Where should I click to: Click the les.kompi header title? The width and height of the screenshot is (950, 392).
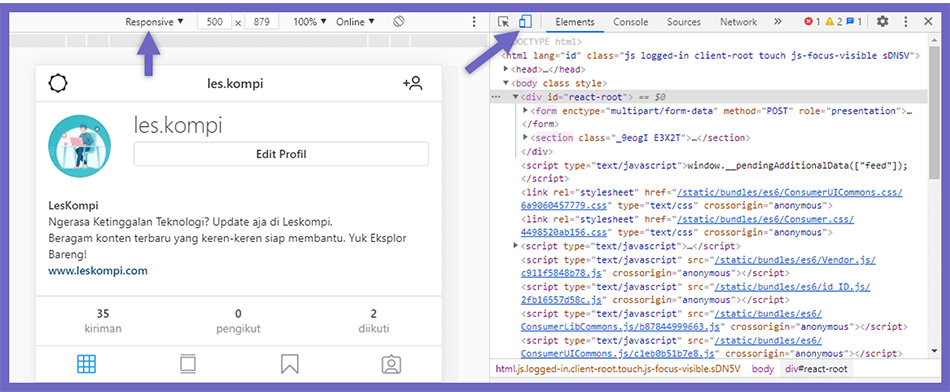click(x=235, y=84)
